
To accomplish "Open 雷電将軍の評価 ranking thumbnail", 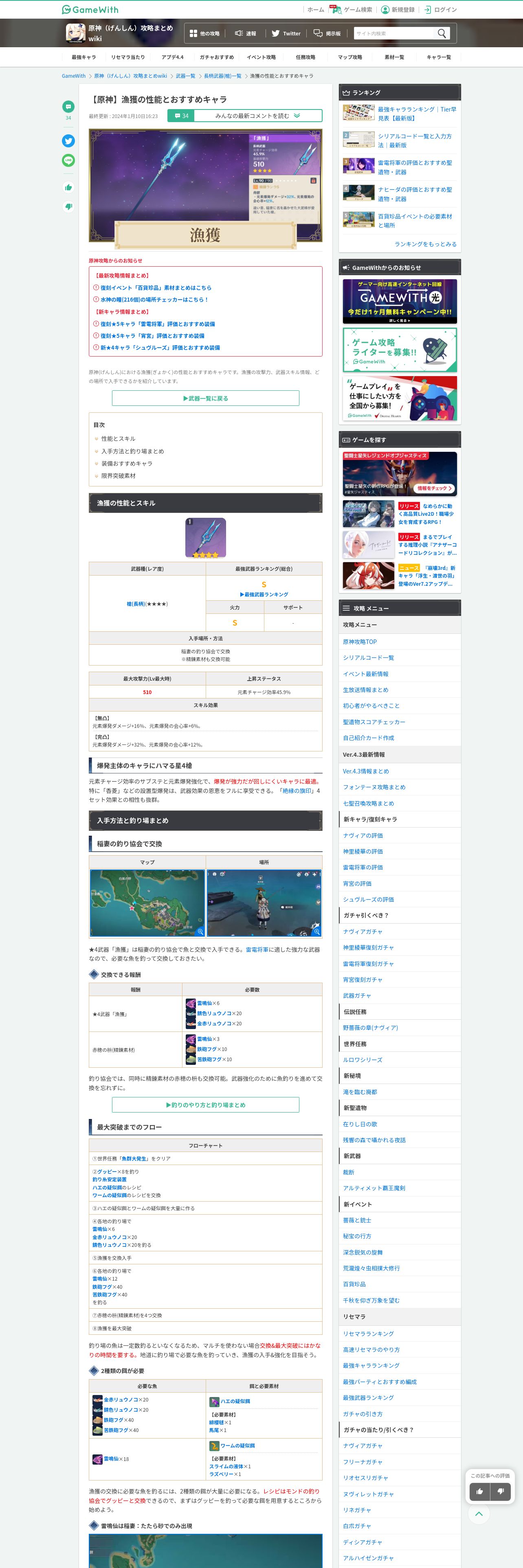I will click(x=358, y=166).
